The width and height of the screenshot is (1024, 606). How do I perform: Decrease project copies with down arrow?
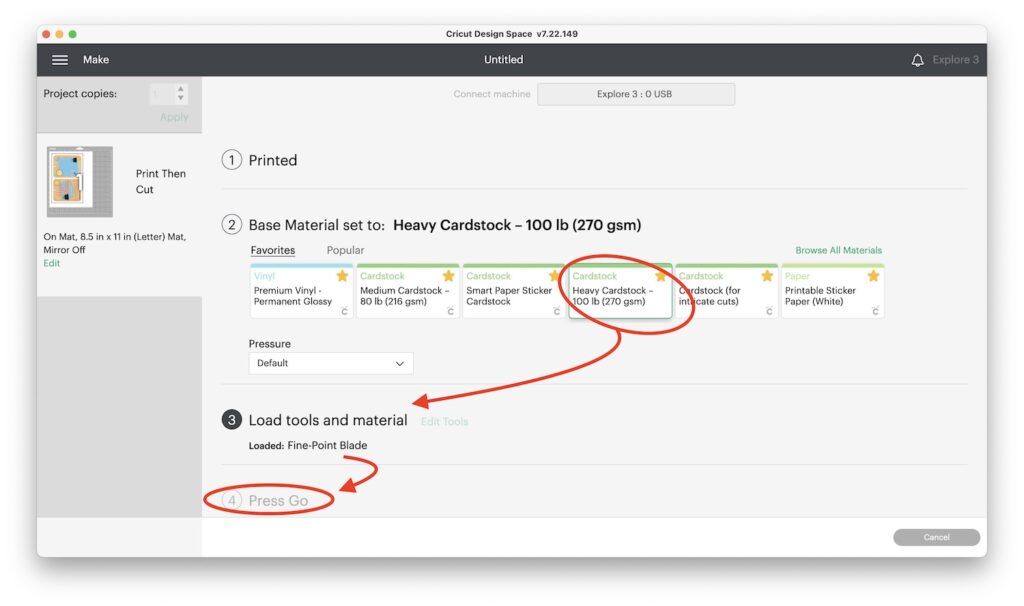(181, 98)
